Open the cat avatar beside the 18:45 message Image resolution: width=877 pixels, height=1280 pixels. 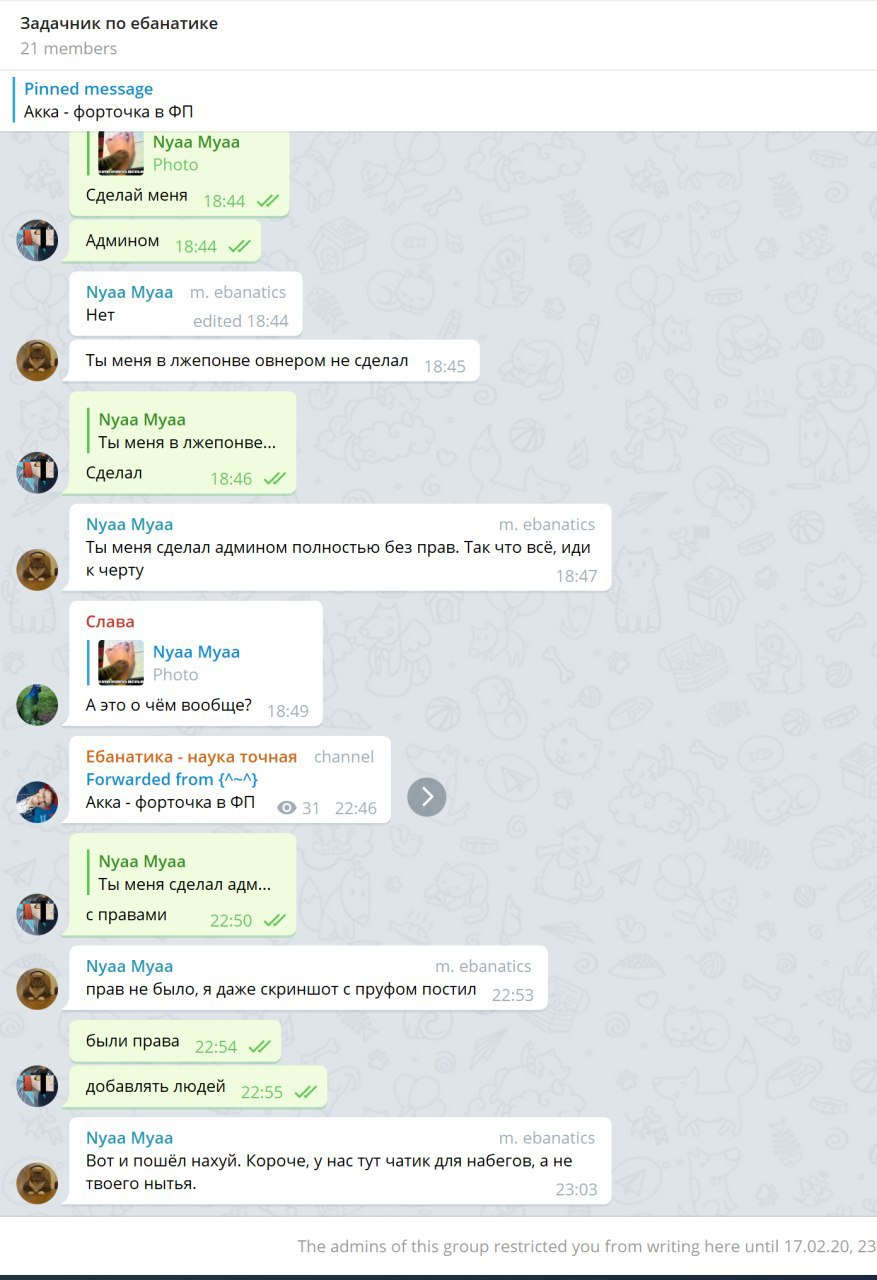point(37,361)
